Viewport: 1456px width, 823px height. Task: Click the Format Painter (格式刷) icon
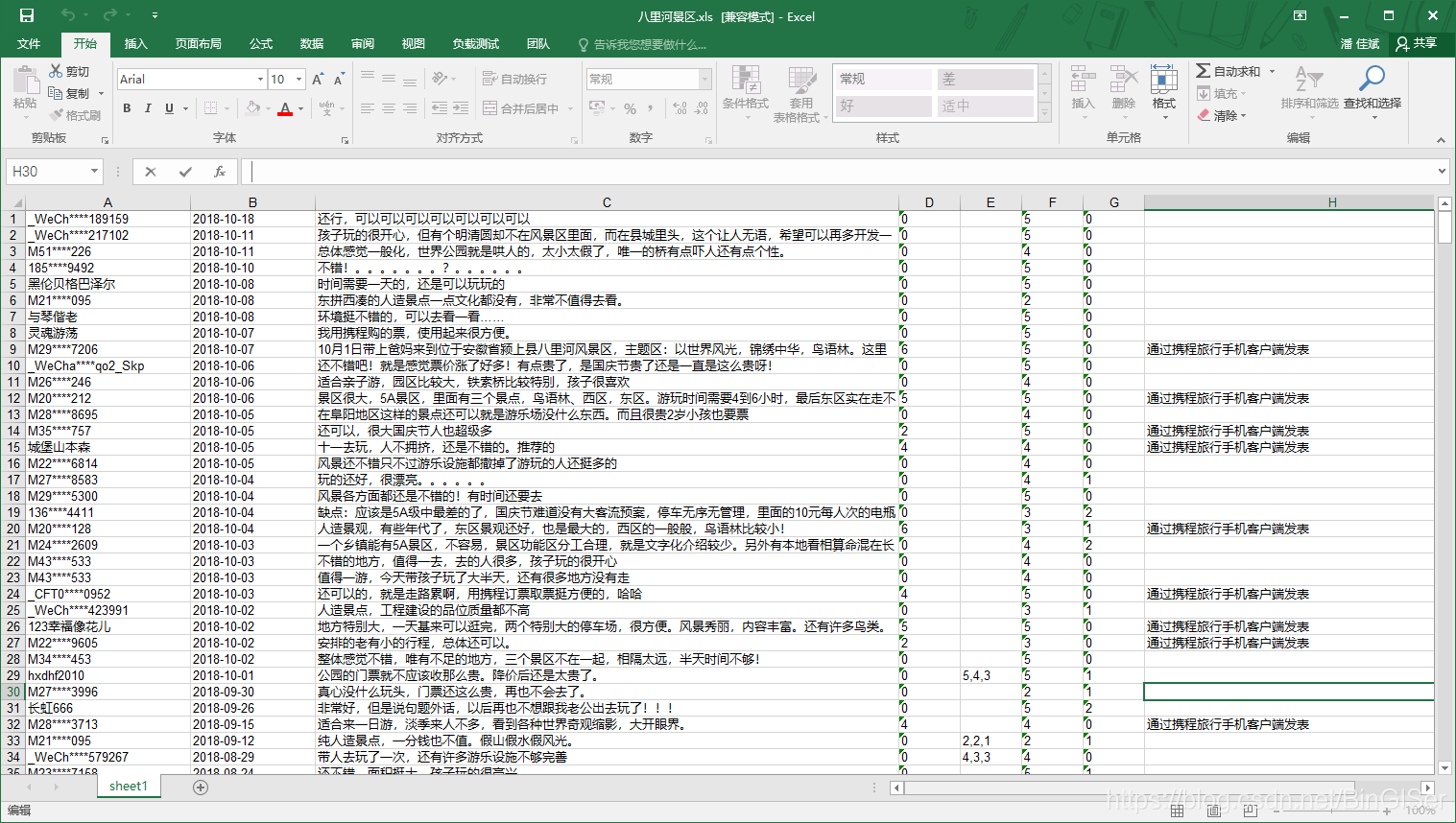point(56,115)
